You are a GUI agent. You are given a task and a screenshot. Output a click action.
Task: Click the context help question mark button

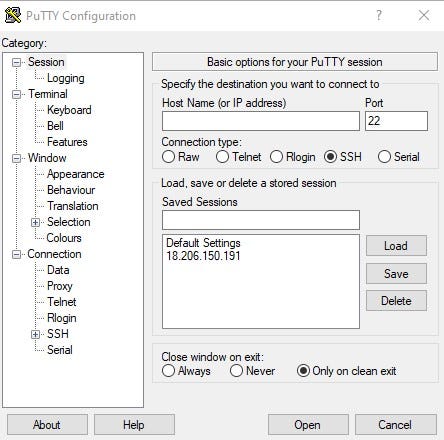tap(379, 15)
